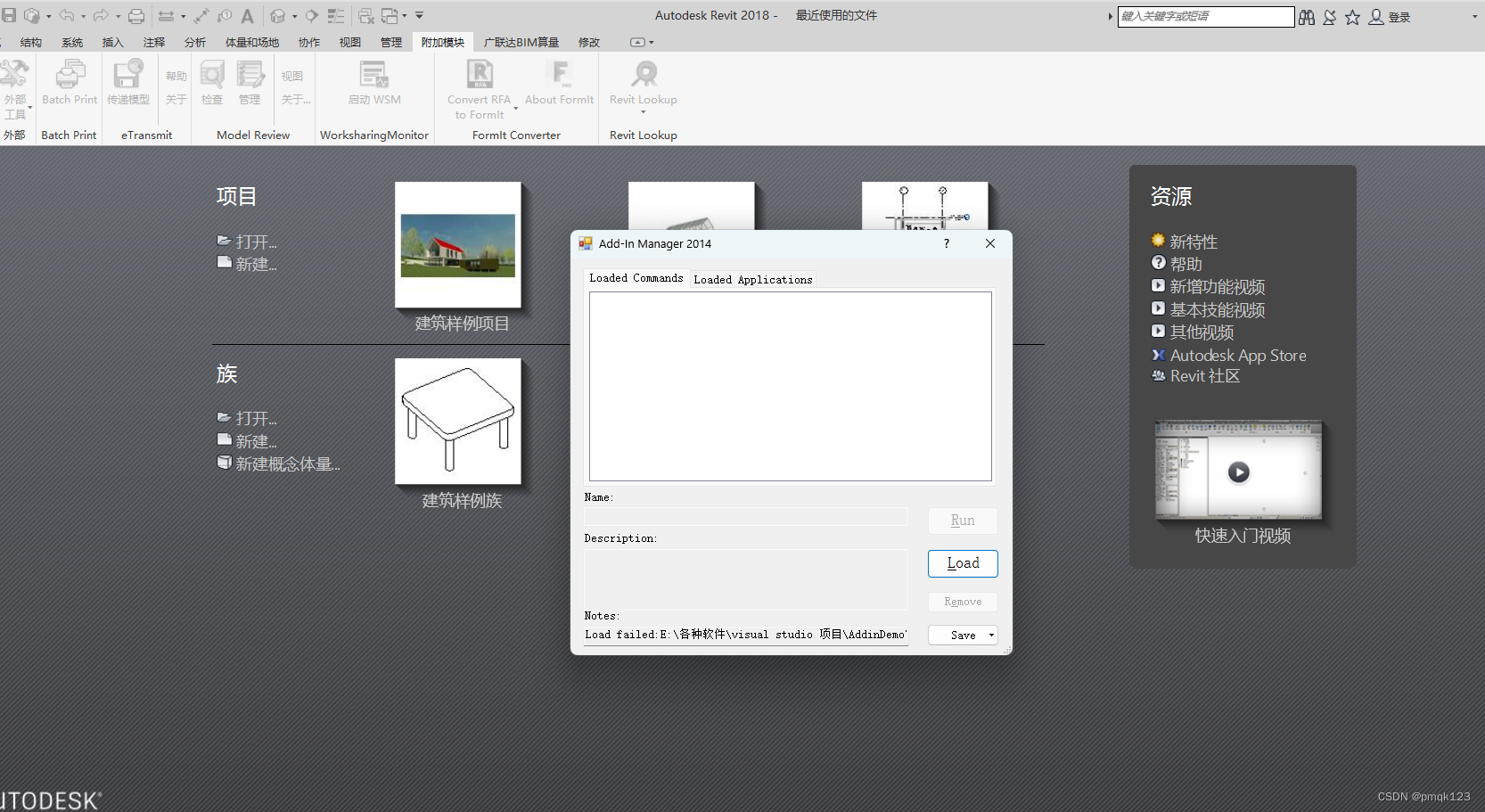
Task: Open the Revit 社区 link
Action: tap(1205, 376)
